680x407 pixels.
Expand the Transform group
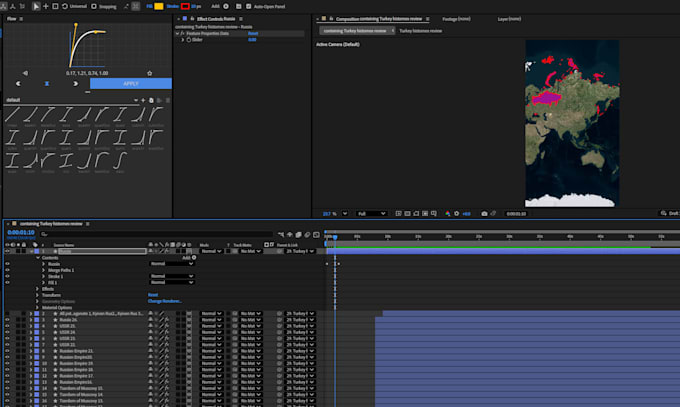pyautogui.click(x=37, y=295)
